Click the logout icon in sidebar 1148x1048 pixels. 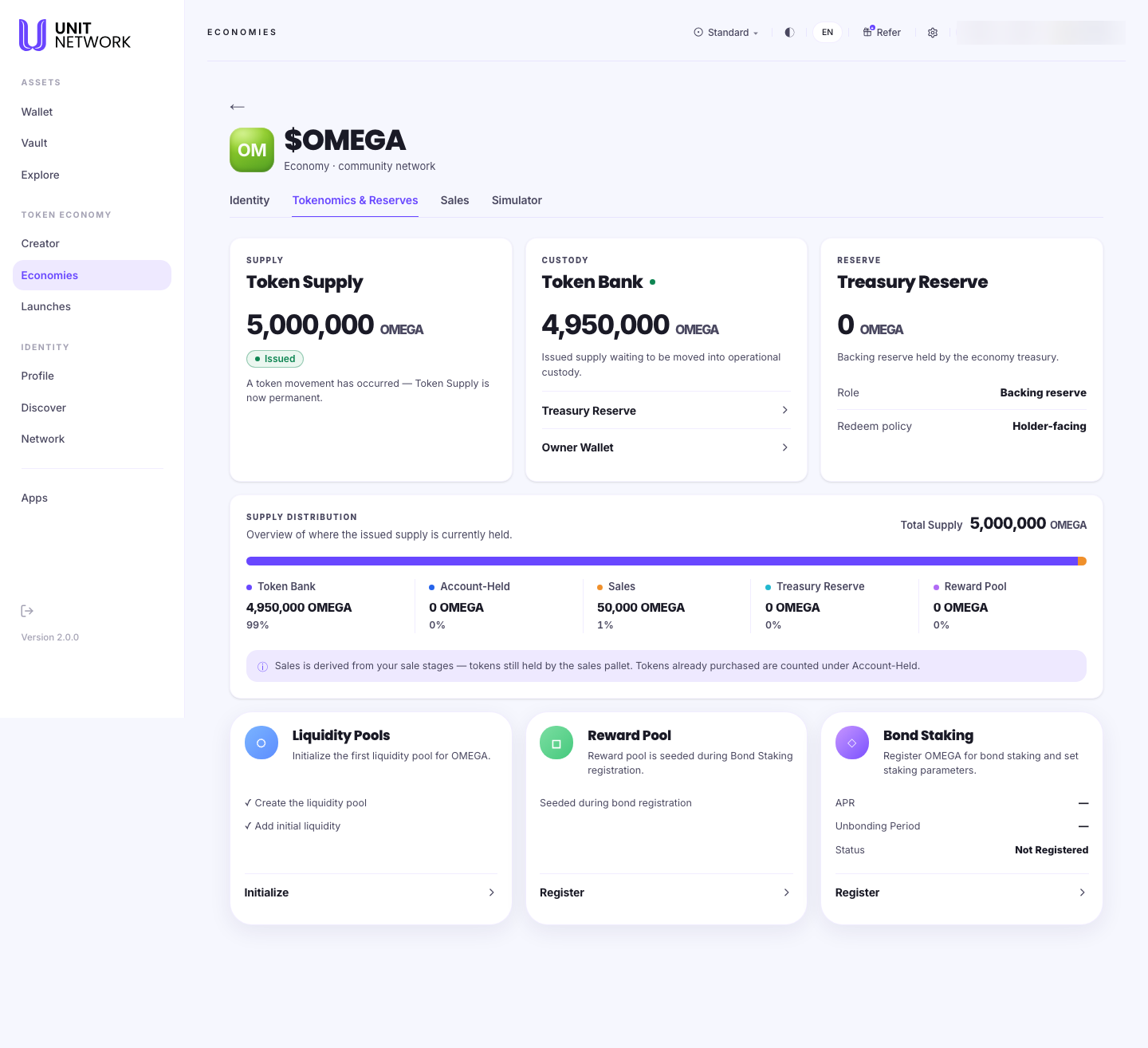(27, 611)
